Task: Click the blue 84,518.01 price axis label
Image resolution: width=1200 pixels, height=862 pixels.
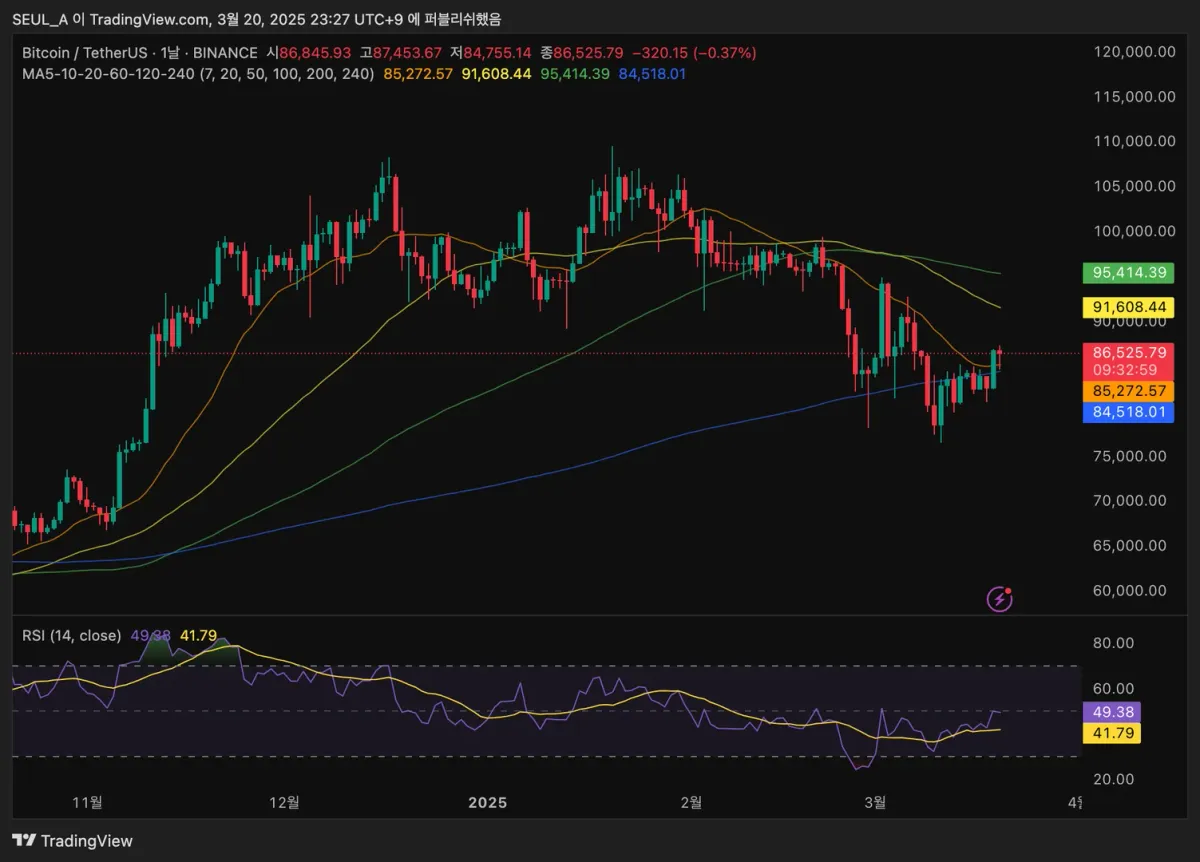Action: point(1130,411)
